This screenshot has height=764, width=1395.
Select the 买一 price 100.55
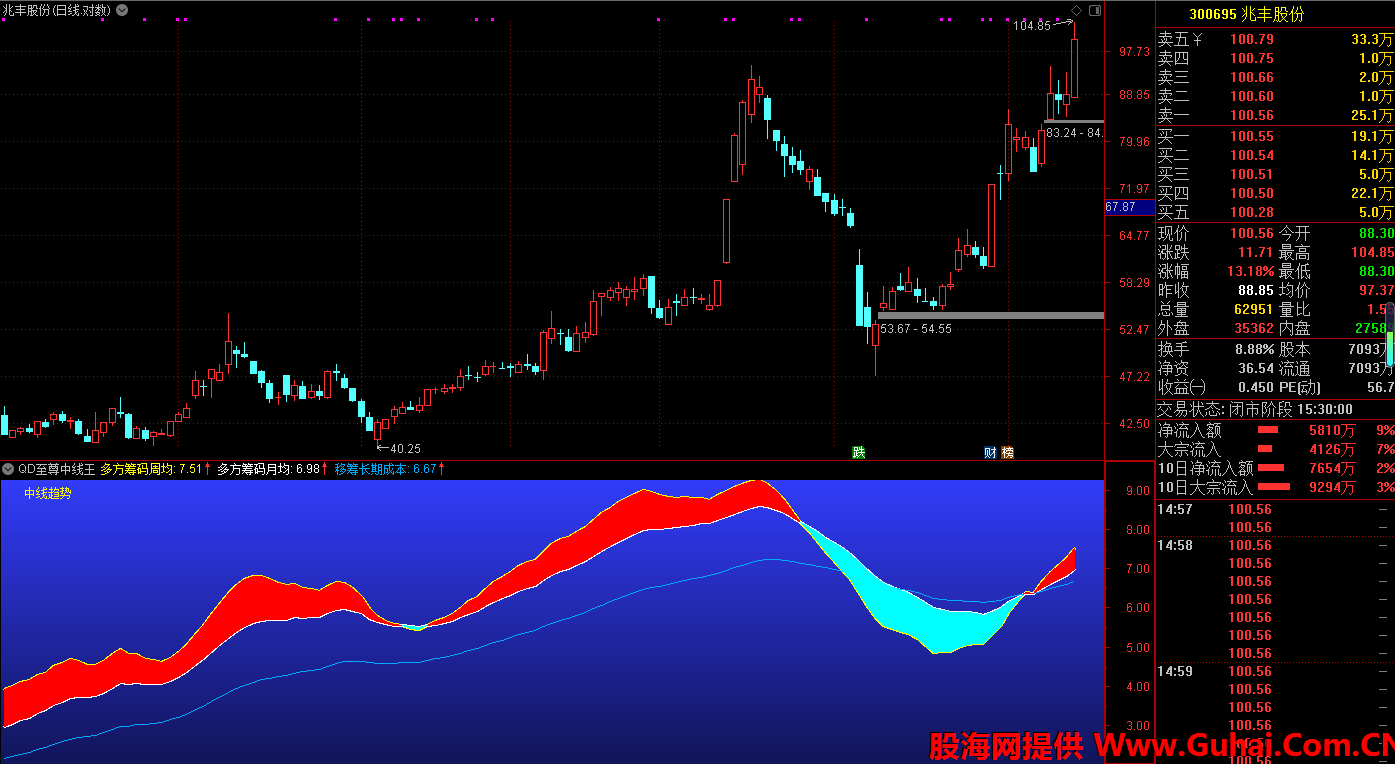(x=1252, y=137)
